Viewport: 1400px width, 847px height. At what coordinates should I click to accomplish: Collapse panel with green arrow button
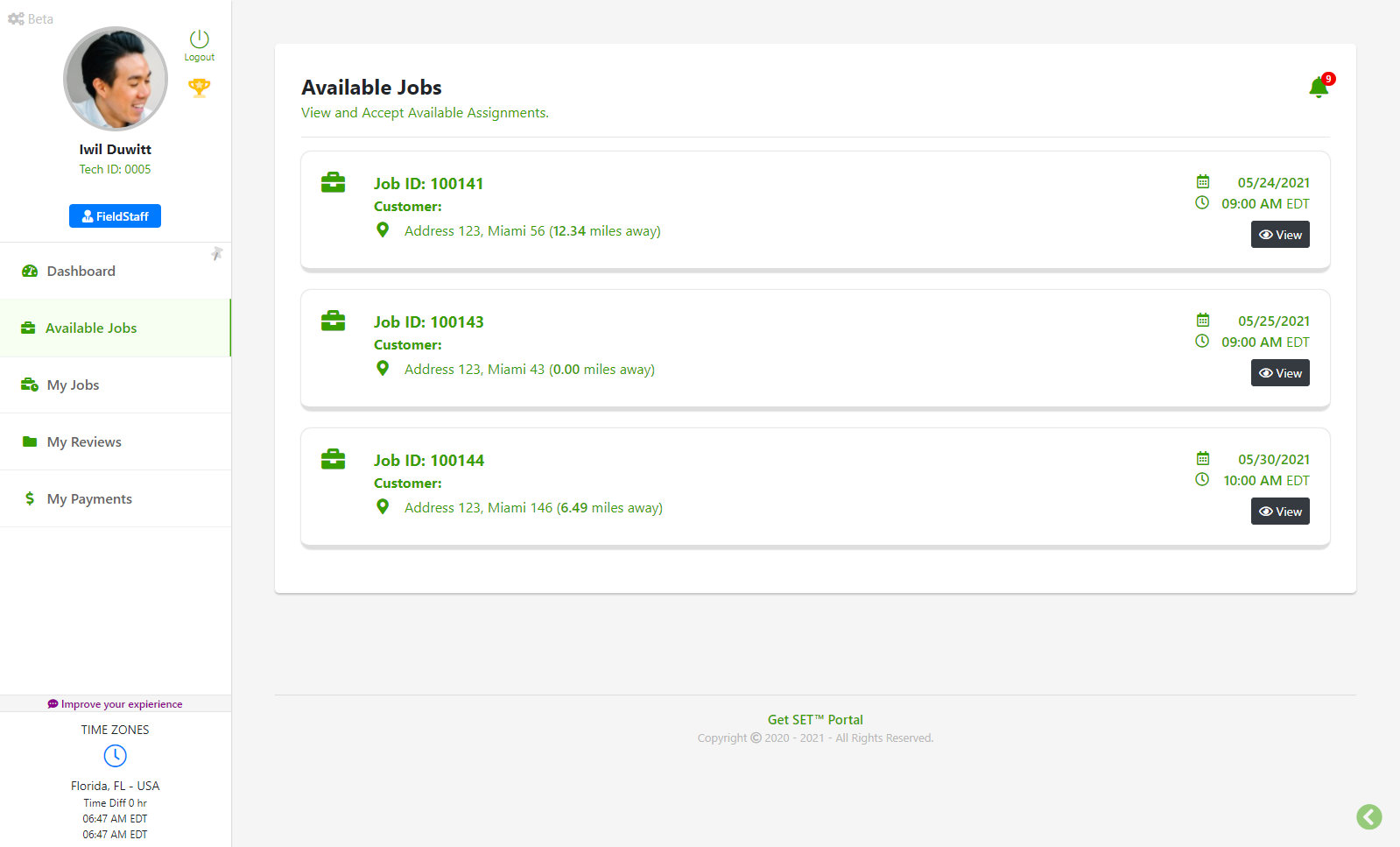(1368, 816)
